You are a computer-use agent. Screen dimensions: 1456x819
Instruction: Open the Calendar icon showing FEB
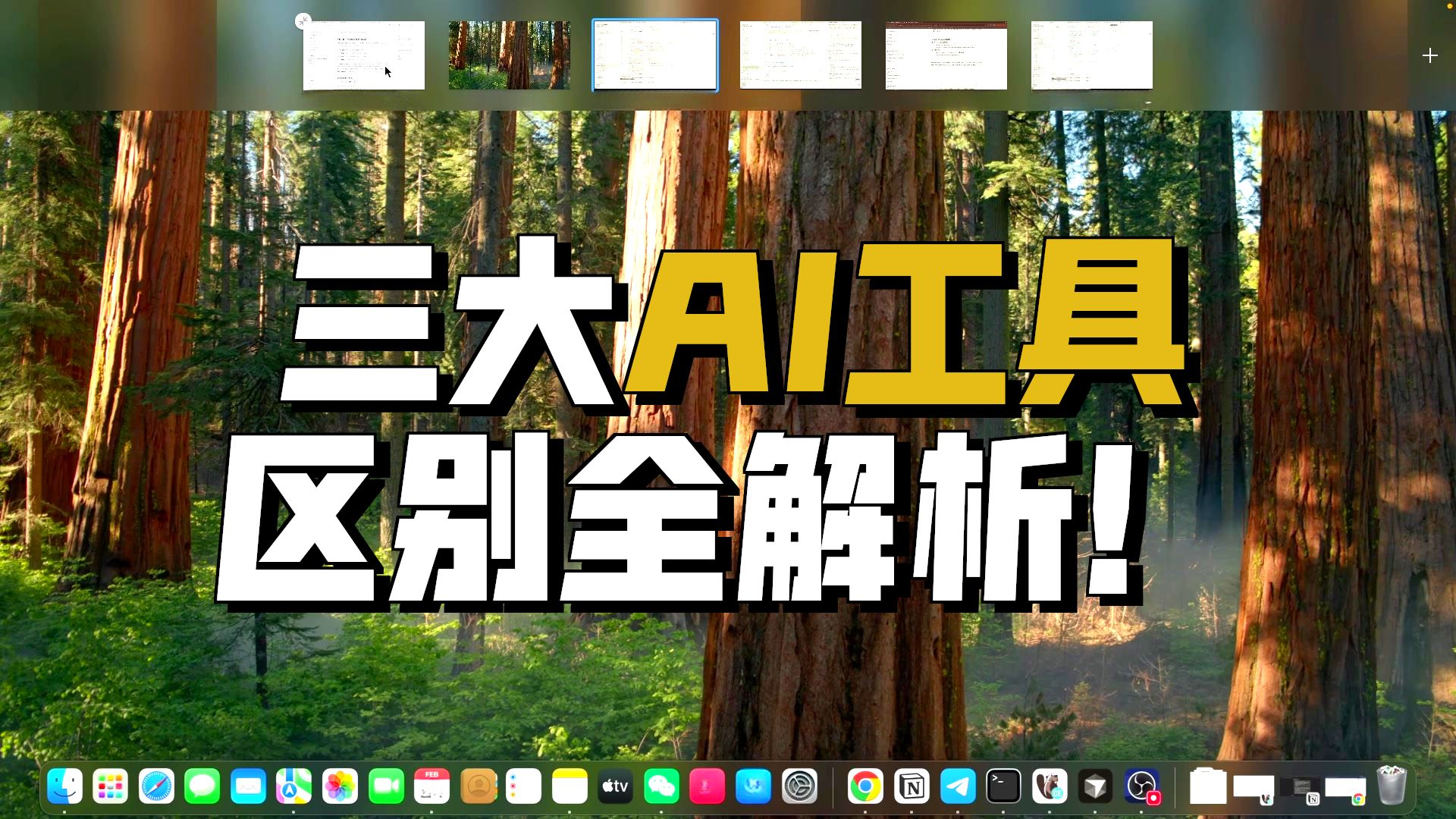click(431, 787)
